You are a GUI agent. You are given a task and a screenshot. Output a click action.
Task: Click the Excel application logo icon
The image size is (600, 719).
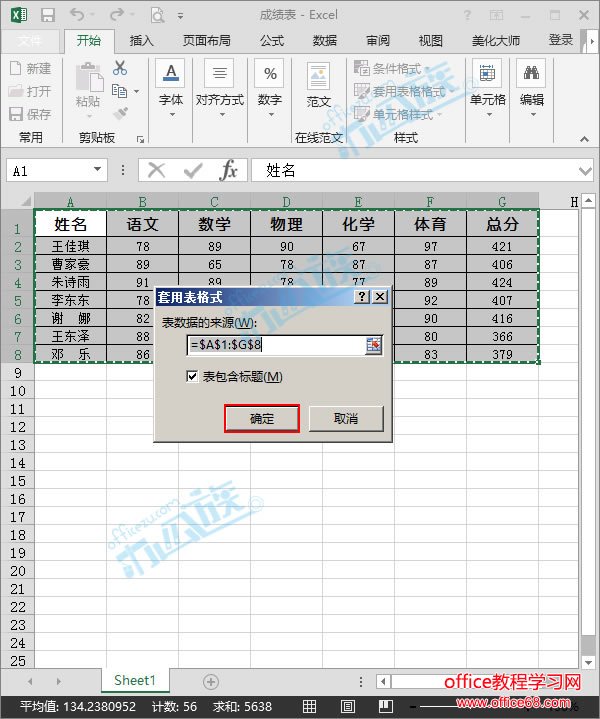coord(19,15)
